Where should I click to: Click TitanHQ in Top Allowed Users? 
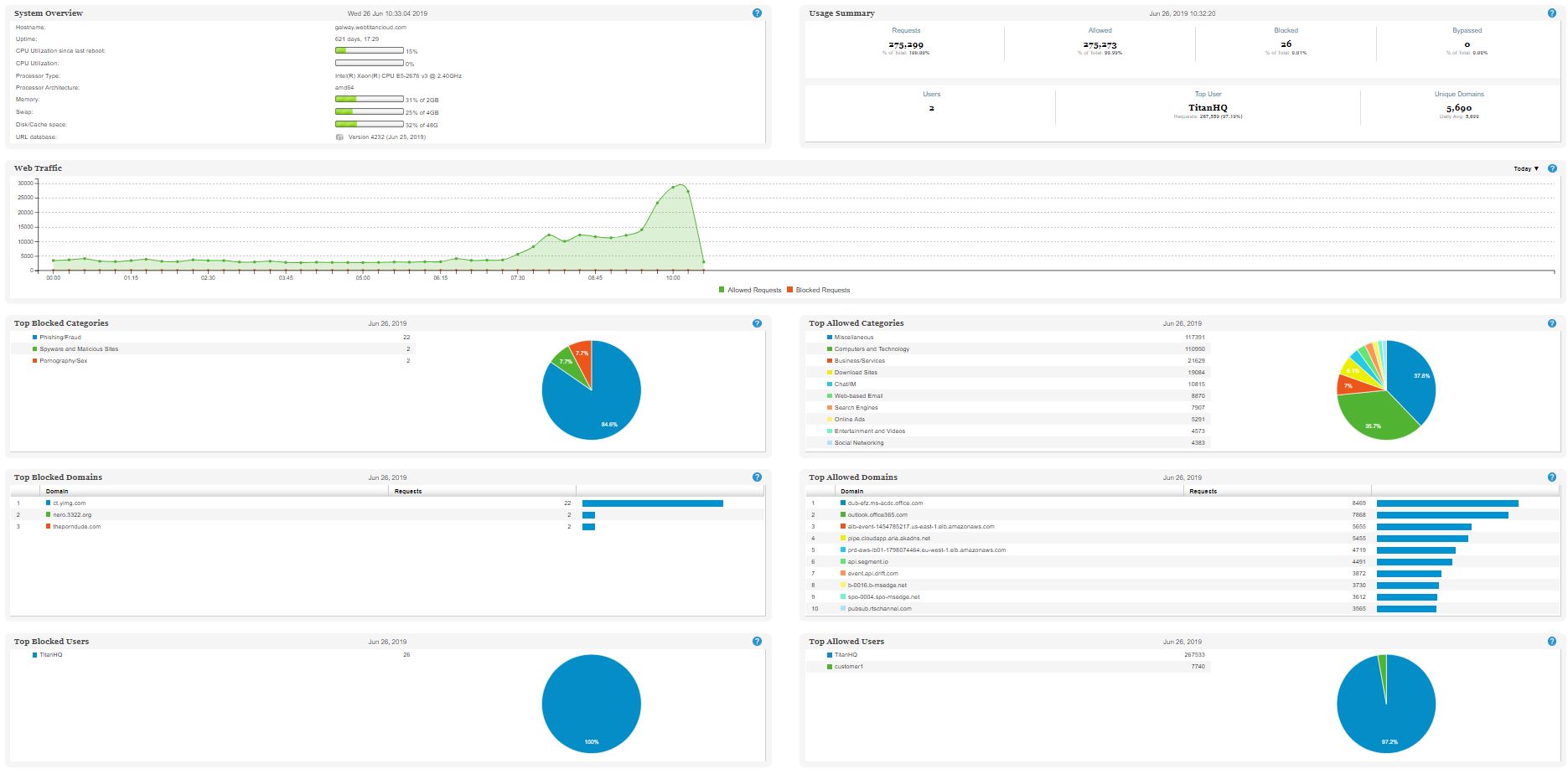(x=846, y=655)
